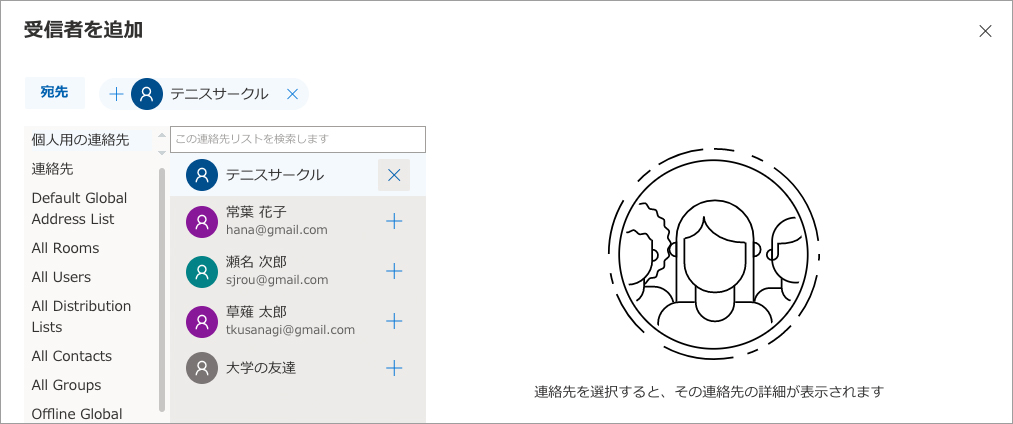Select 個人用の連絡先 address book

[81, 140]
